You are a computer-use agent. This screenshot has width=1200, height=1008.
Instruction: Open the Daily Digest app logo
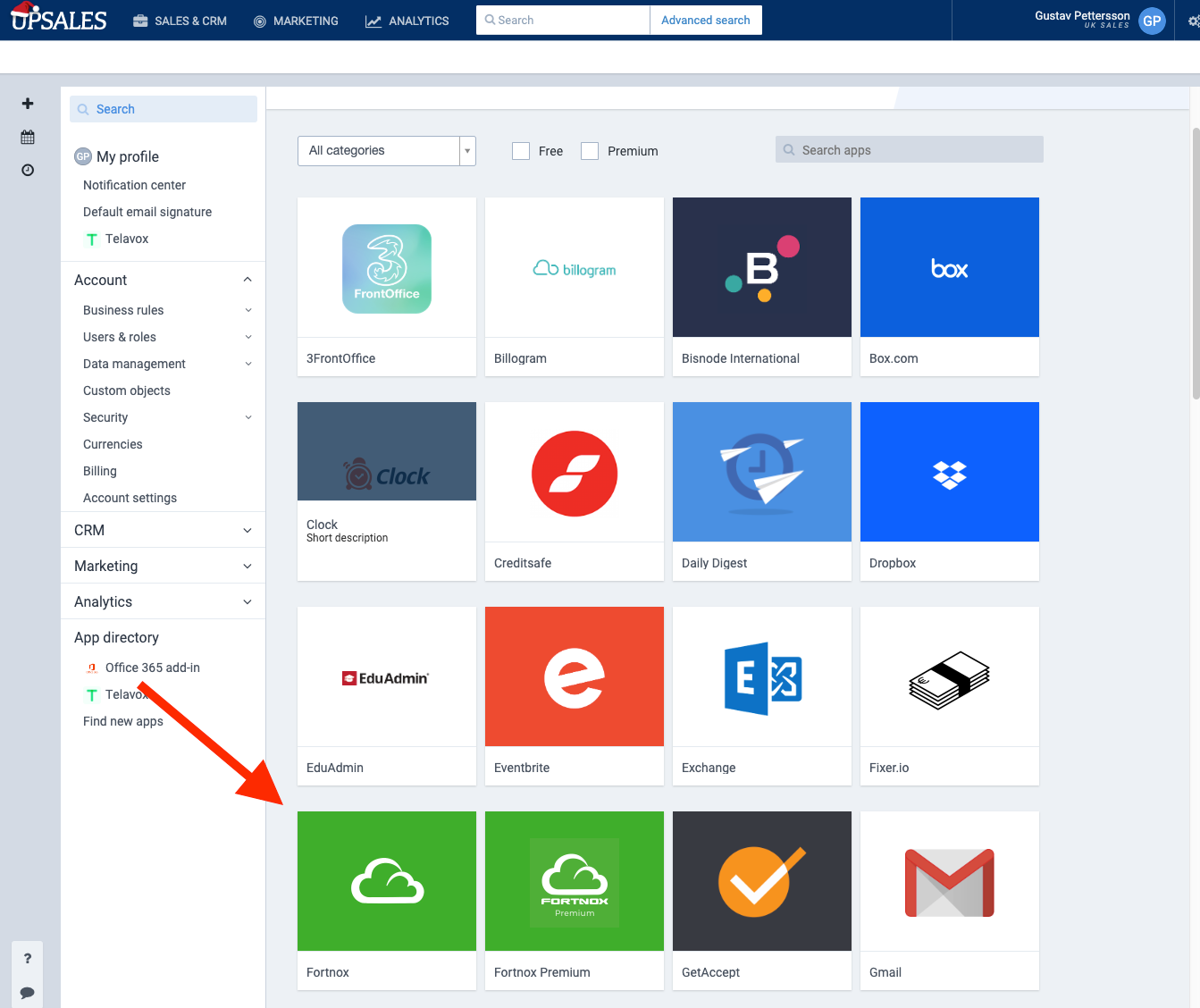(x=762, y=472)
